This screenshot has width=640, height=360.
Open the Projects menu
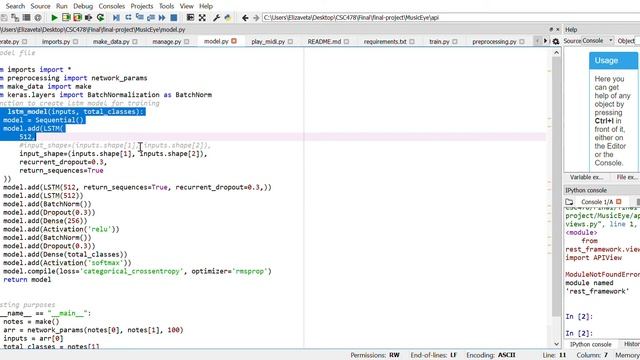tap(142, 6)
